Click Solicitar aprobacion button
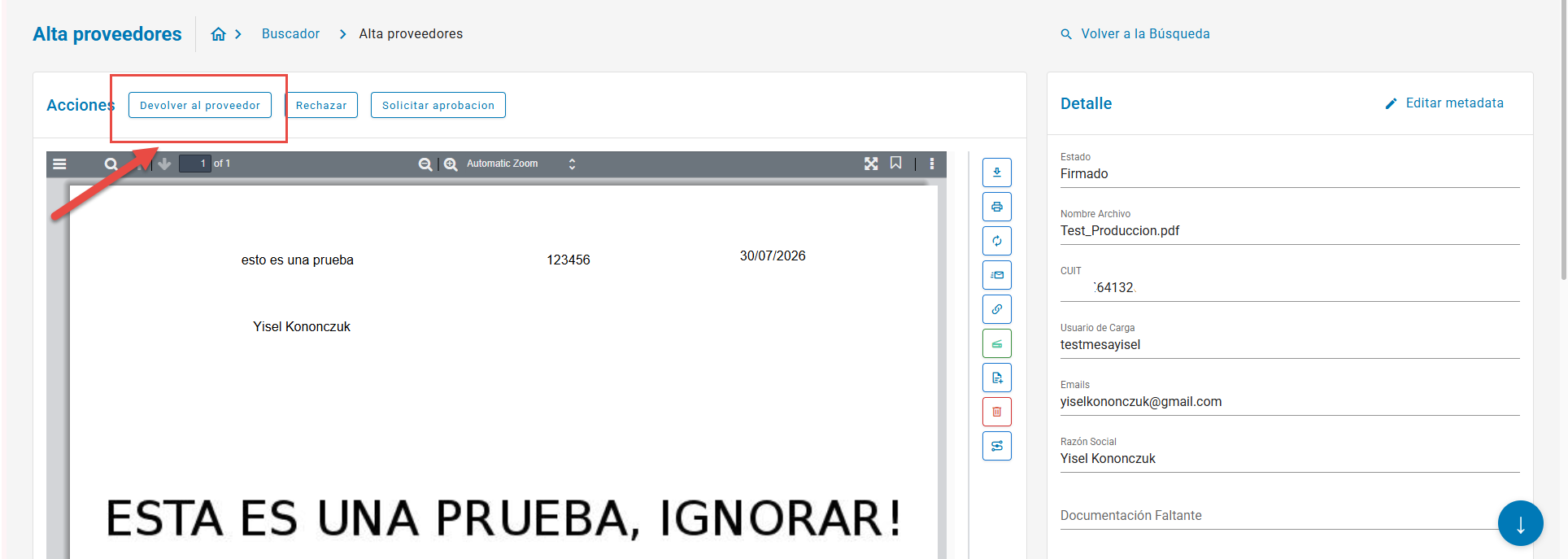This screenshot has width=1568, height=559. coord(438,105)
